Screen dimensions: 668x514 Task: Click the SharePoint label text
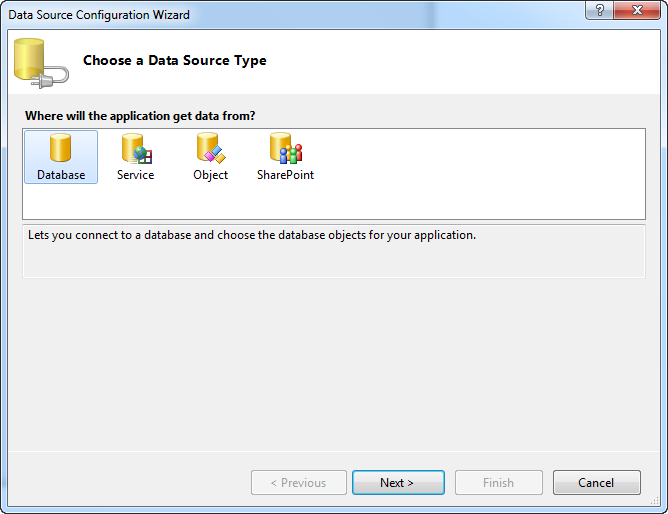[285, 175]
